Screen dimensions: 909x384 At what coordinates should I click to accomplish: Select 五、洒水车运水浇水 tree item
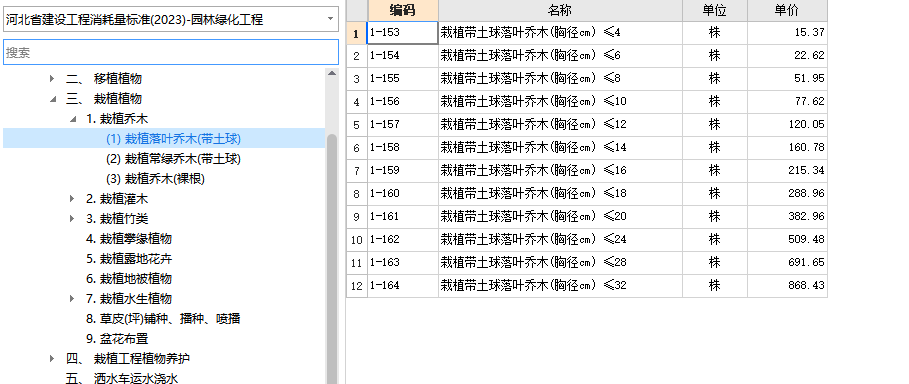point(122,378)
